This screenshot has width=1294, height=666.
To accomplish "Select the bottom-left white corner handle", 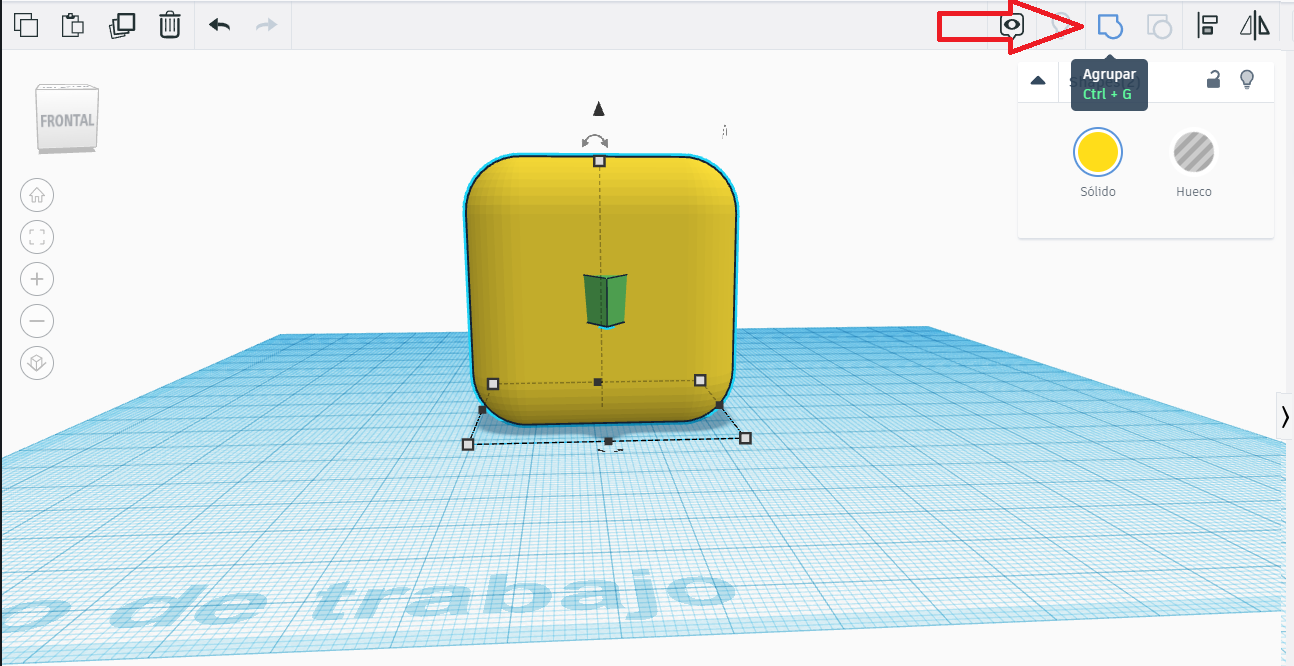I will 467,444.
